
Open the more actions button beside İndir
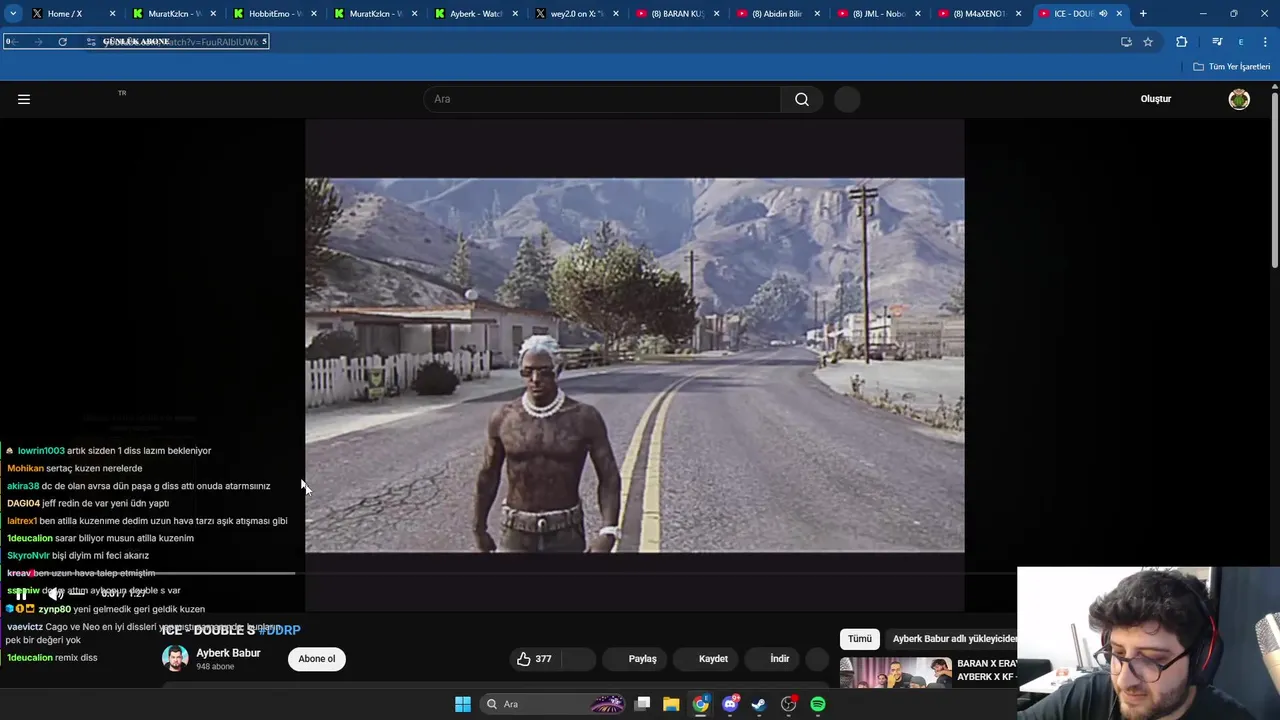pos(817,659)
